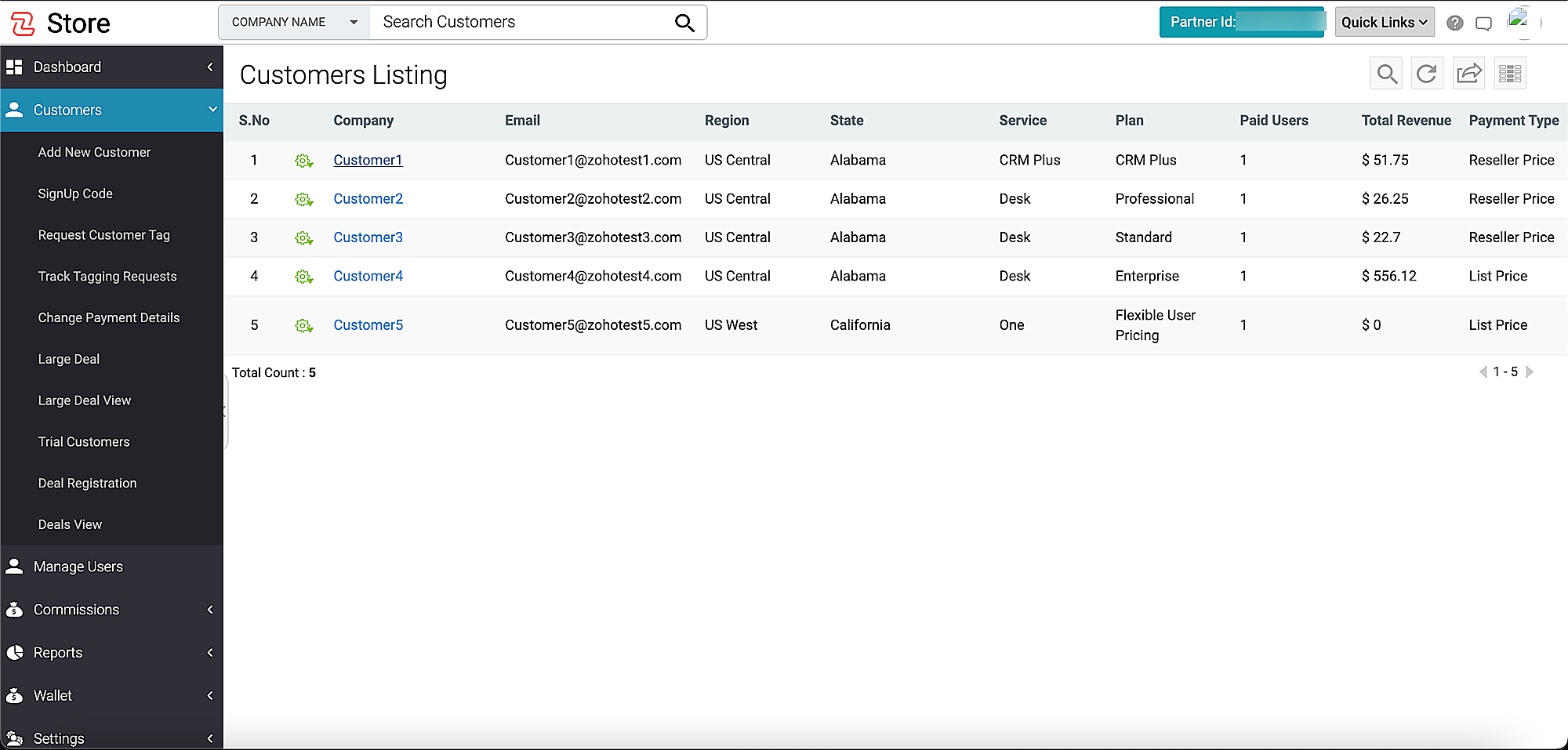
Task: Click the Manage Users person icon
Action: pyautogui.click(x=14, y=567)
